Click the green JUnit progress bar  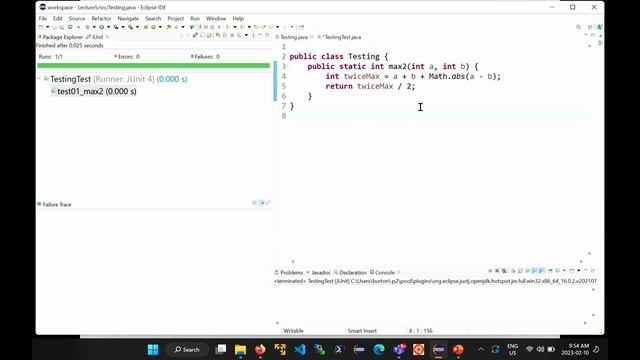[153, 65]
